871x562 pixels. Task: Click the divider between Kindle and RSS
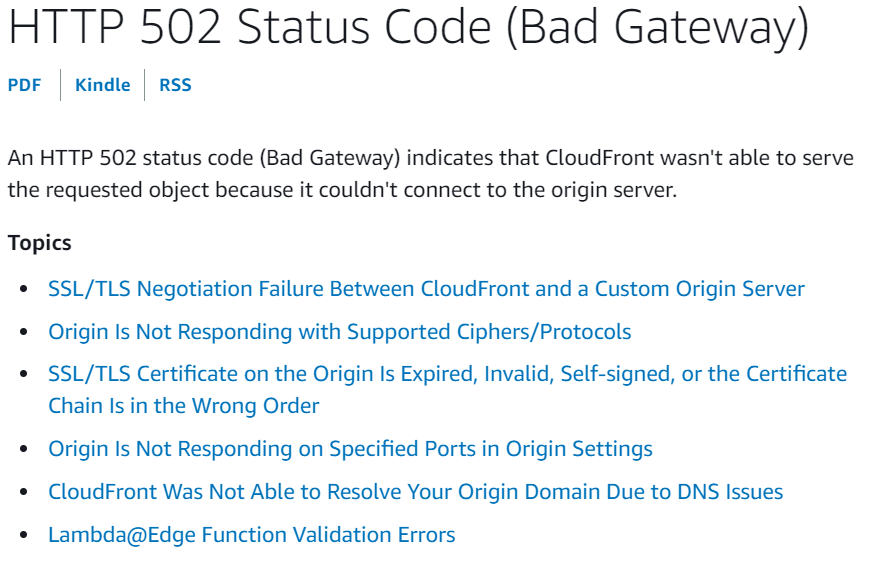[x=144, y=85]
